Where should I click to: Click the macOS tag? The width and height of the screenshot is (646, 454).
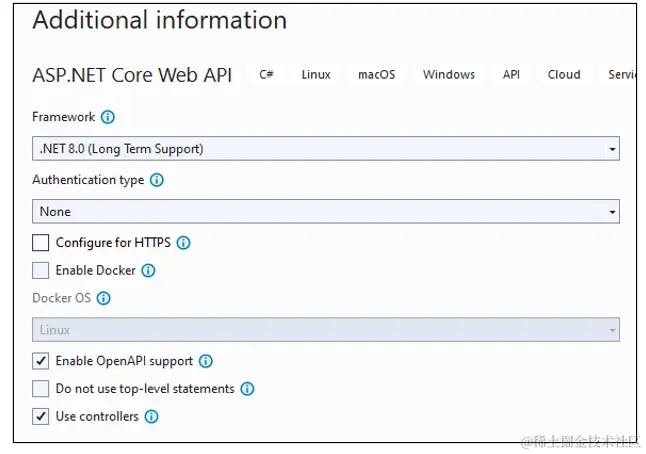point(377,75)
